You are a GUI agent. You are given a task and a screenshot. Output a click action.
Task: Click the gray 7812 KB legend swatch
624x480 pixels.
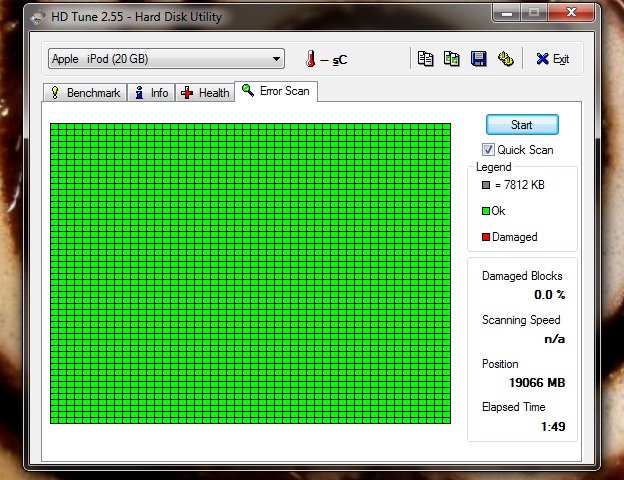tap(486, 185)
